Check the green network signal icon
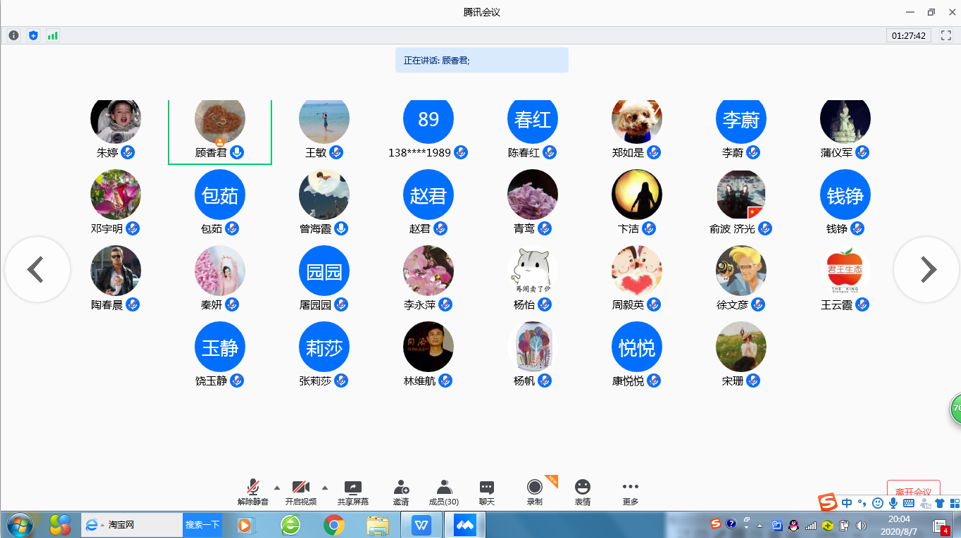 click(x=53, y=36)
